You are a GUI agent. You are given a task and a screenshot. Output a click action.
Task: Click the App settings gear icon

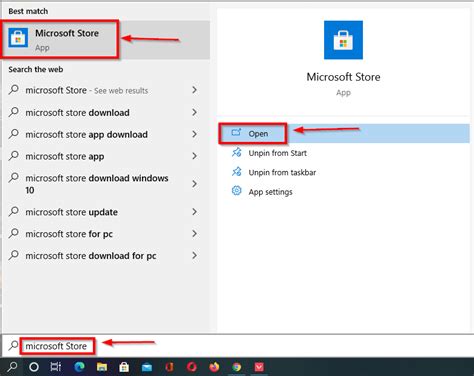pos(237,191)
